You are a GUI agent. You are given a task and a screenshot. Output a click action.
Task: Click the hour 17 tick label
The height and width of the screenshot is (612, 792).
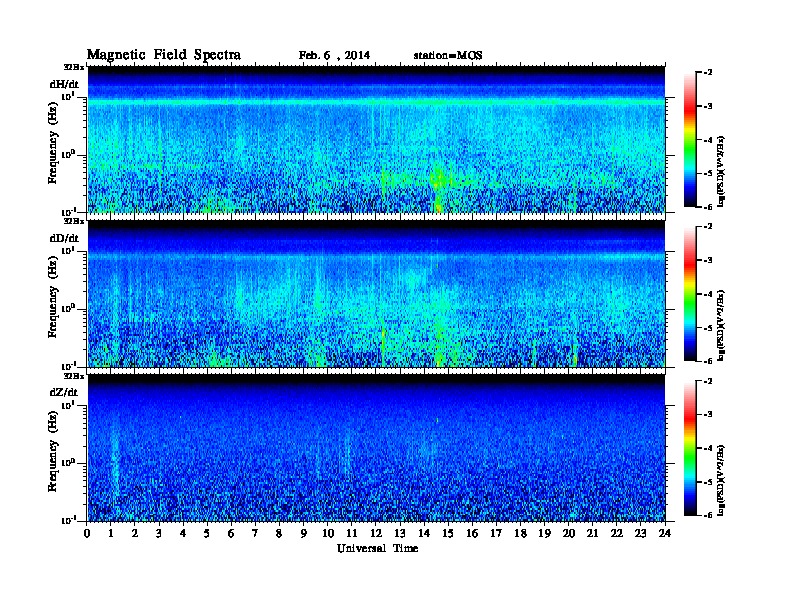(x=497, y=533)
